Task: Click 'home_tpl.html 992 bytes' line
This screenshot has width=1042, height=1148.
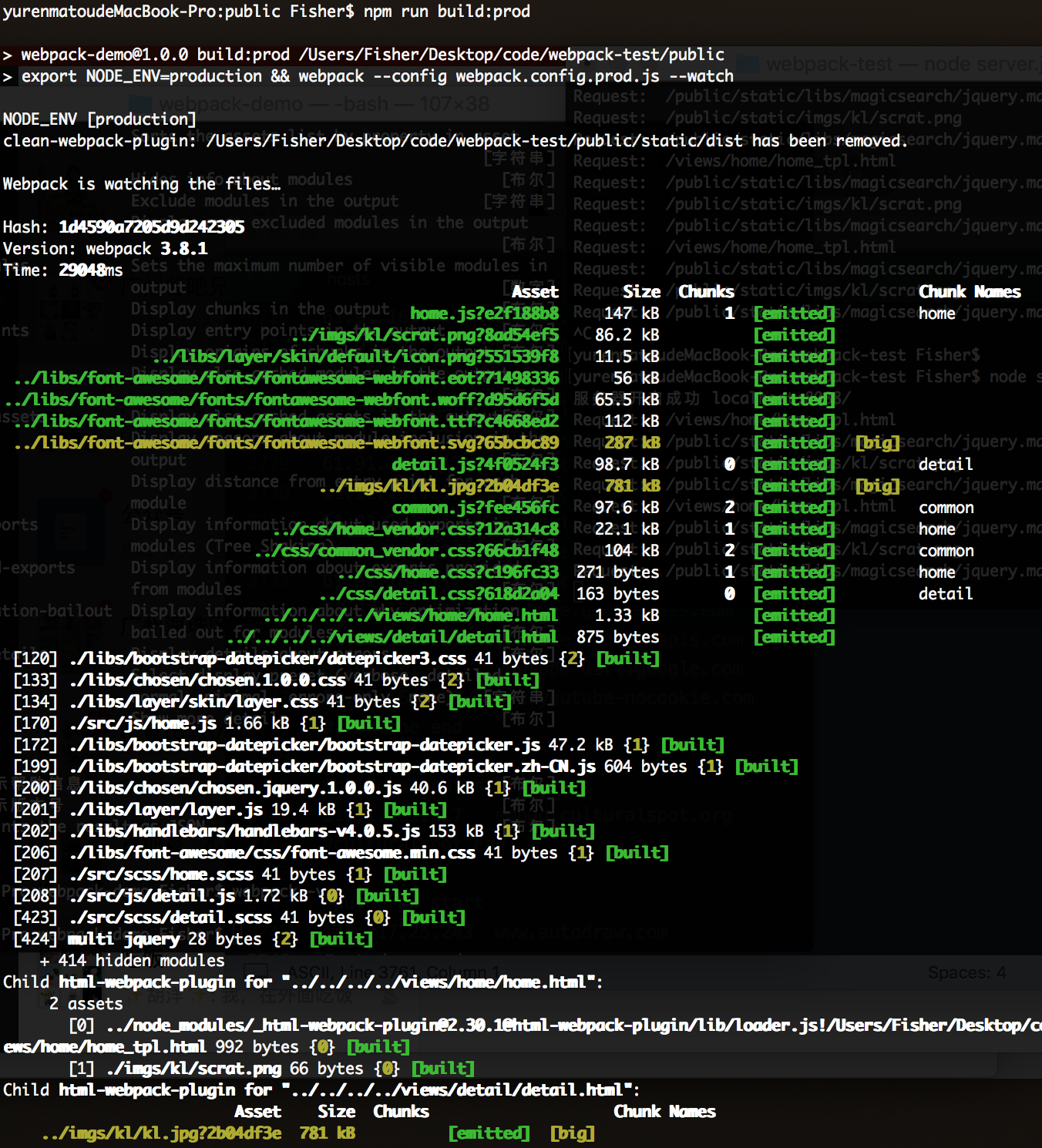Action: click(x=207, y=1047)
